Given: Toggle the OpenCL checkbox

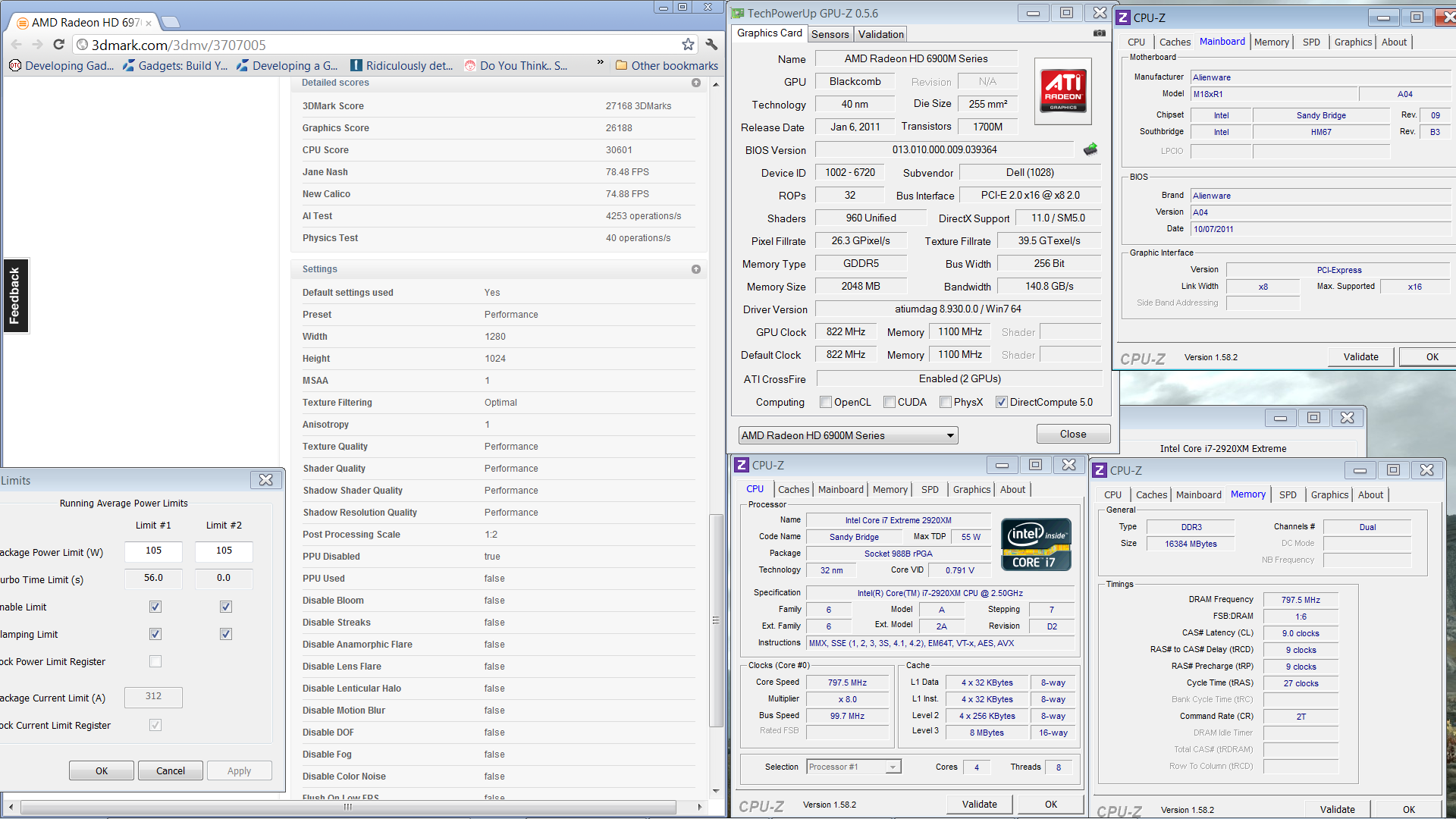Looking at the screenshot, I should 825,402.
